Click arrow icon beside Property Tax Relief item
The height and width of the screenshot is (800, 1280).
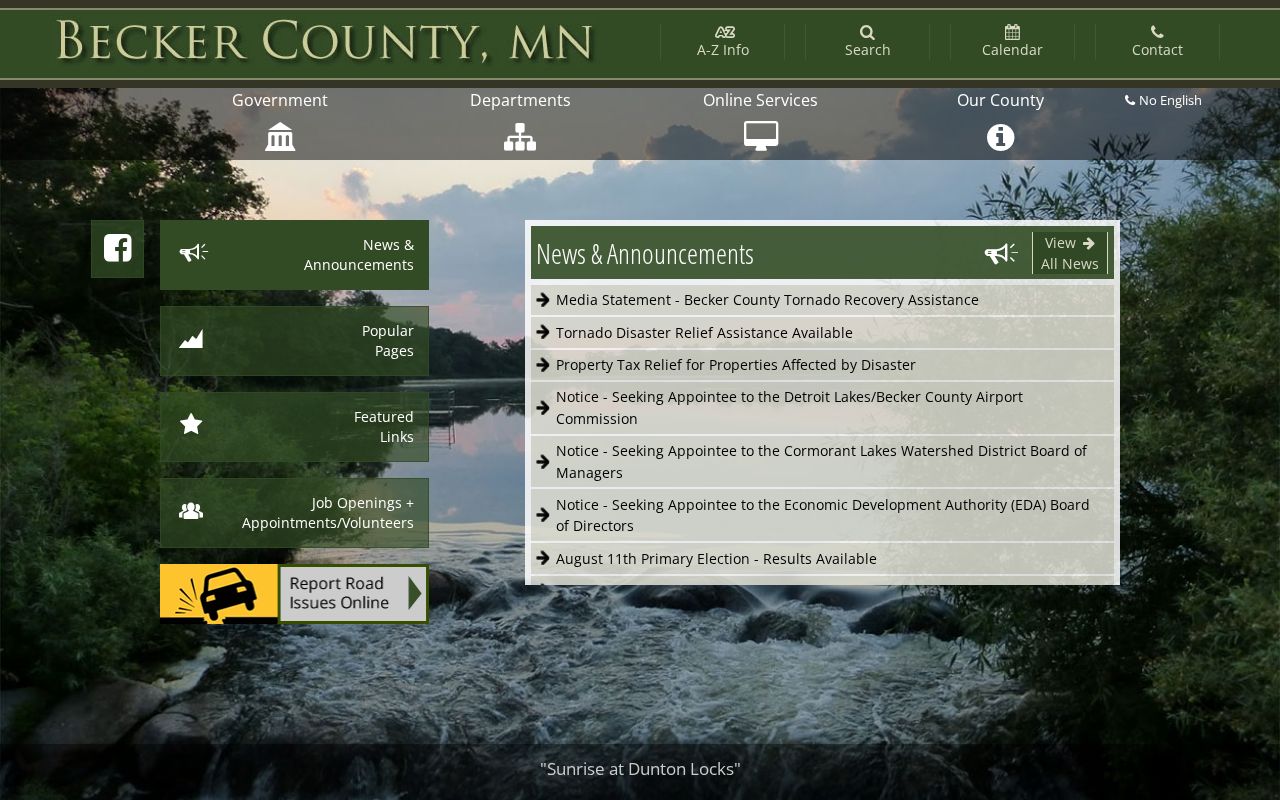click(x=543, y=364)
